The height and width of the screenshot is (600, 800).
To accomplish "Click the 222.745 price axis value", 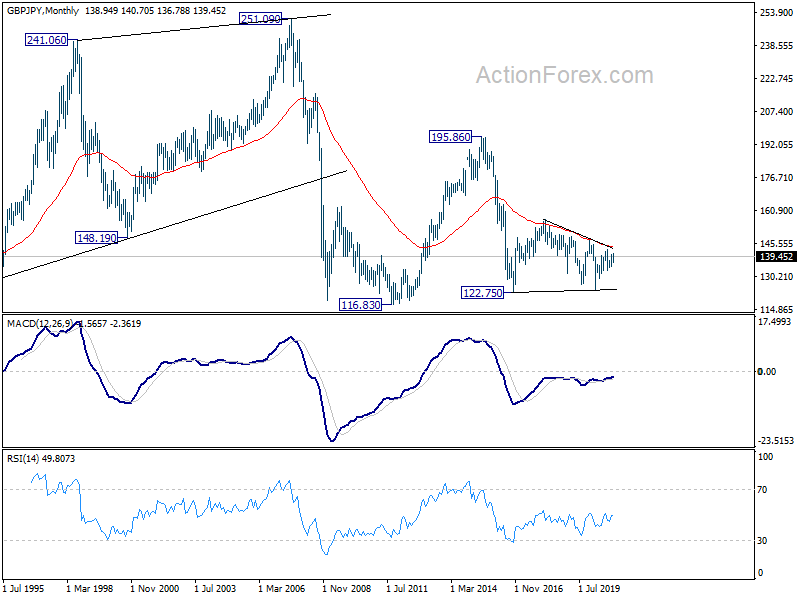I will pos(776,79).
